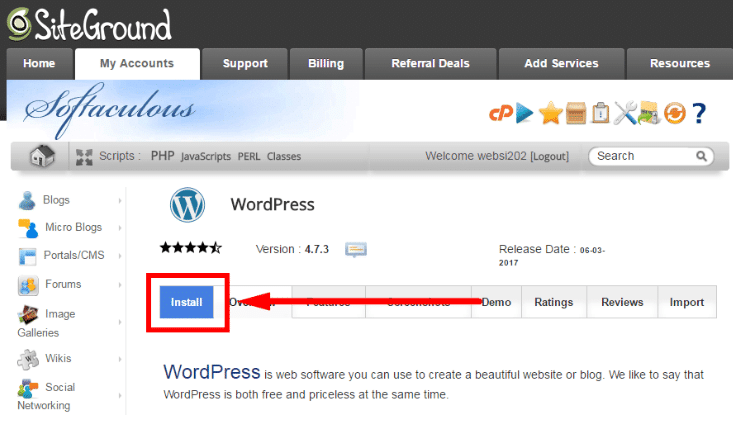Screen dimensions: 733x422
Task: Open the installations box icon
Action: pos(576,114)
